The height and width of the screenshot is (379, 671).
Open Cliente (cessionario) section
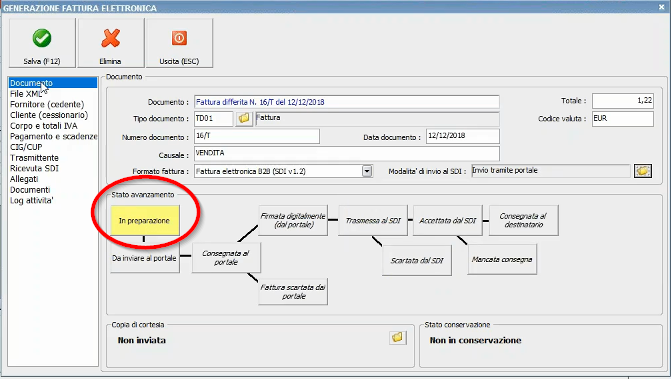point(53,115)
